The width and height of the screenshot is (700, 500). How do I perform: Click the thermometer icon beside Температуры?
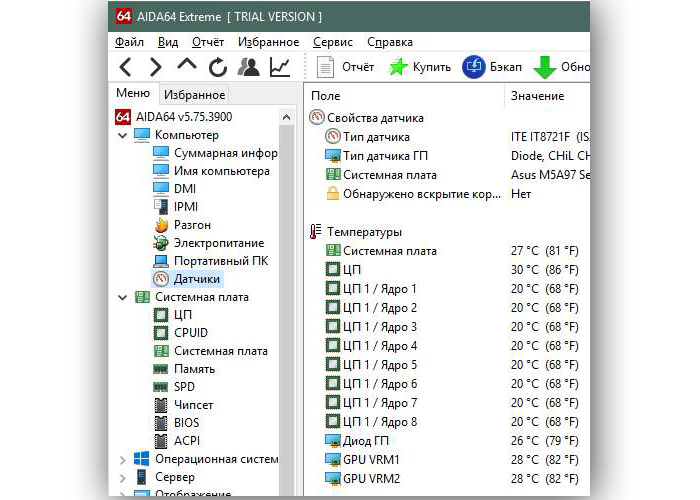316,232
